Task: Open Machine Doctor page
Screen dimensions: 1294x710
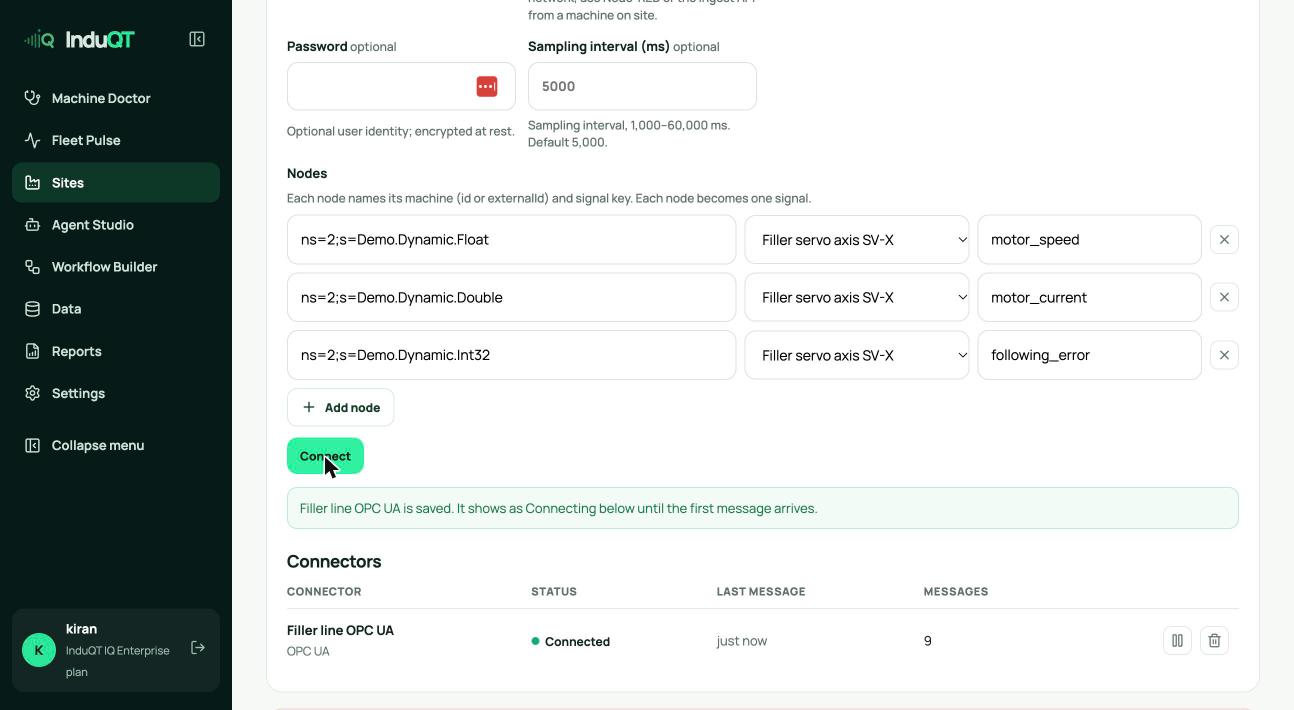Action: 116,98
